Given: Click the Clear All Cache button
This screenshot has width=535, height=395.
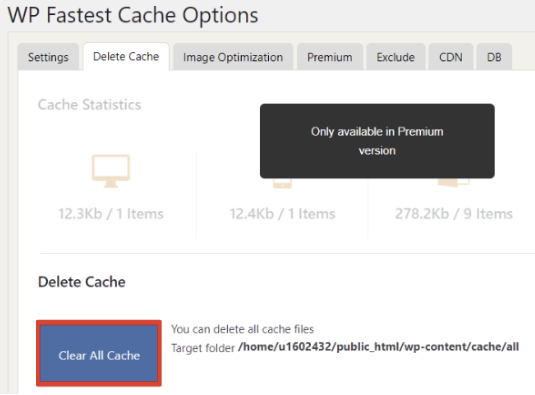Looking at the screenshot, I should 99,353.
